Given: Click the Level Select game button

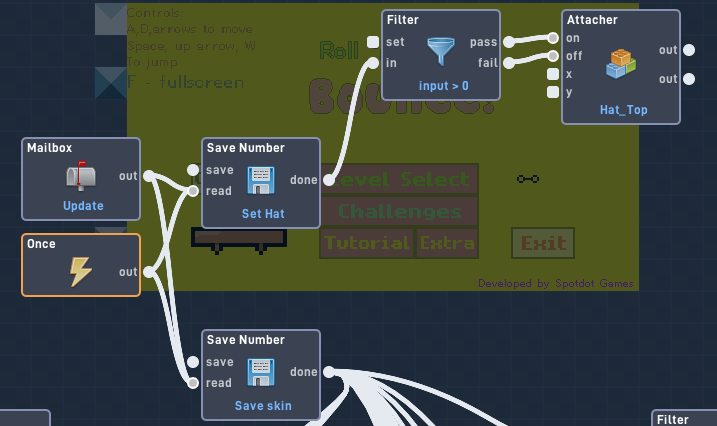Looking at the screenshot, I should coord(399,179).
